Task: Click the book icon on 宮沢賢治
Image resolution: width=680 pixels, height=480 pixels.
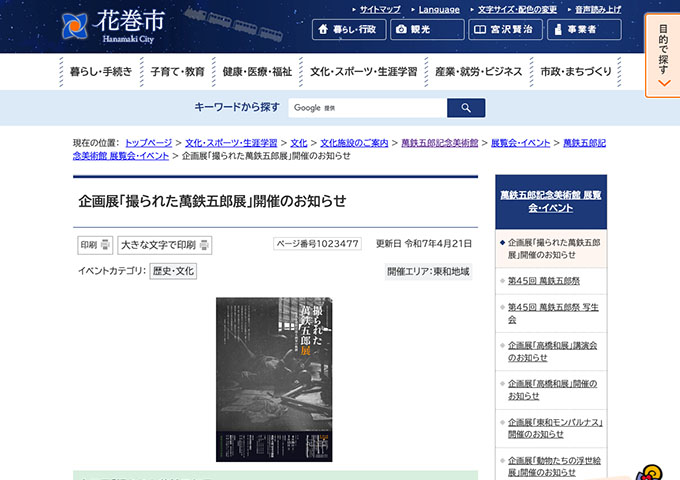Action: coord(480,29)
